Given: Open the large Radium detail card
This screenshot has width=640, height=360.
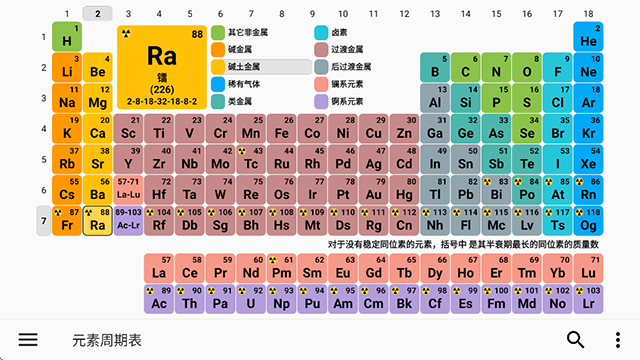Looking at the screenshot, I should pyautogui.click(x=162, y=67).
